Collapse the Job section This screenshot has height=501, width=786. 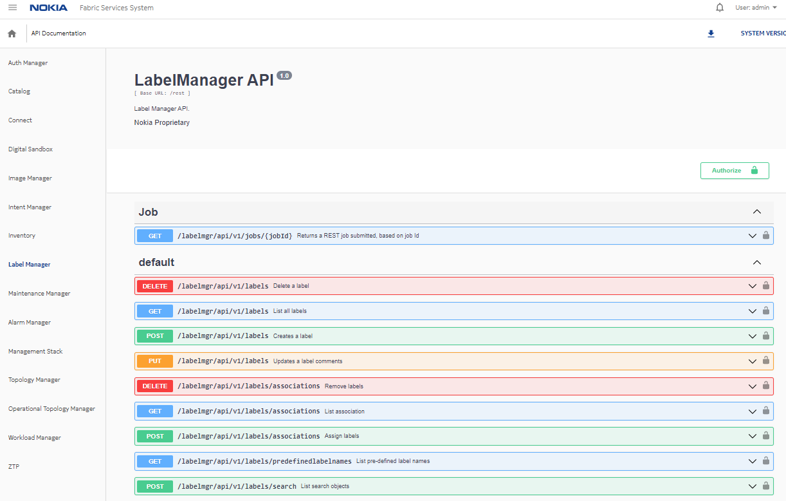(757, 212)
